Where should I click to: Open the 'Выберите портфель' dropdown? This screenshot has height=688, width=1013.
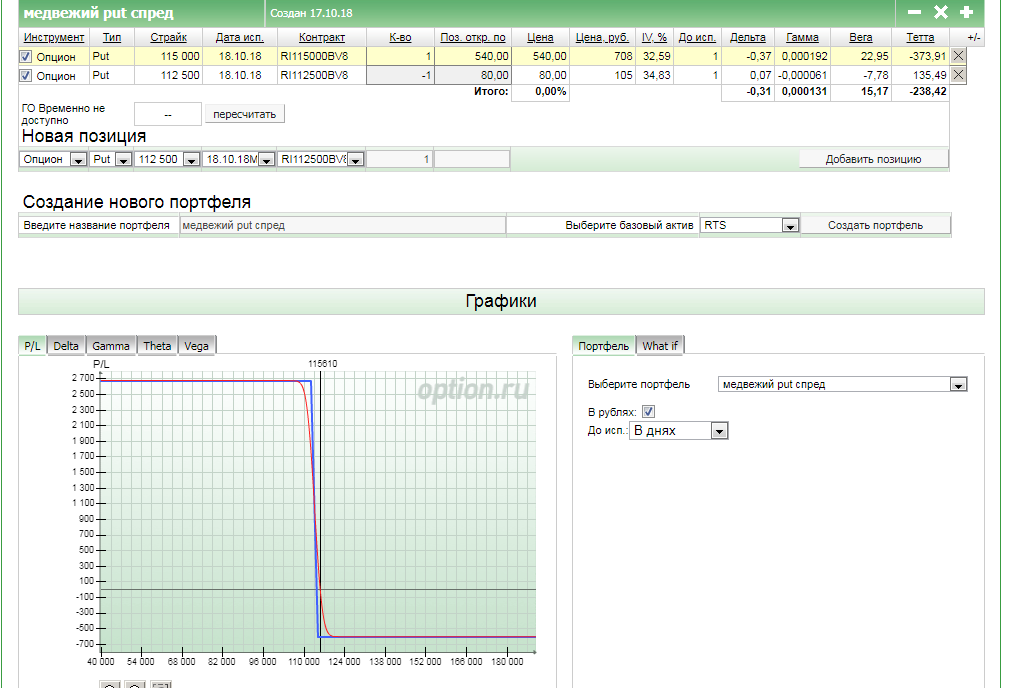[958, 384]
